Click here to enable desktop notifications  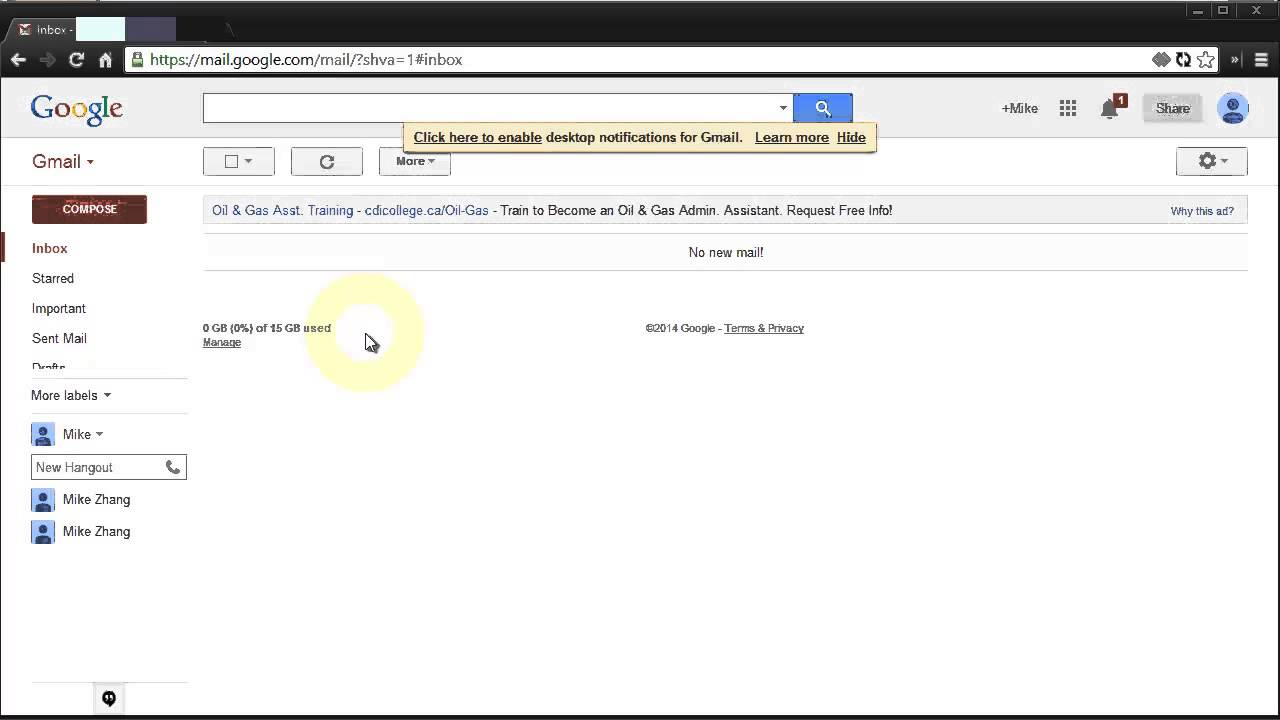pos(478,137)
